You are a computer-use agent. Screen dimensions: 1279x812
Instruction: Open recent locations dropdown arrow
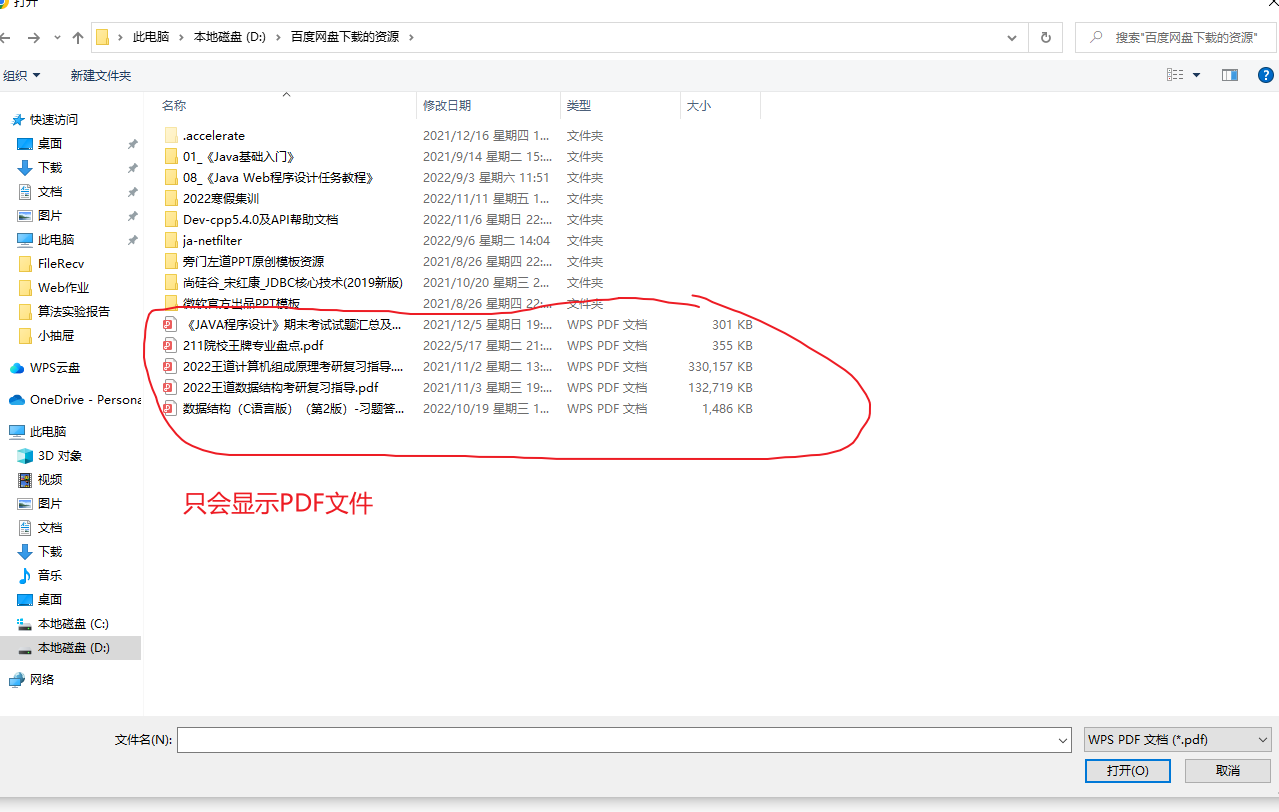coord(55,38)
